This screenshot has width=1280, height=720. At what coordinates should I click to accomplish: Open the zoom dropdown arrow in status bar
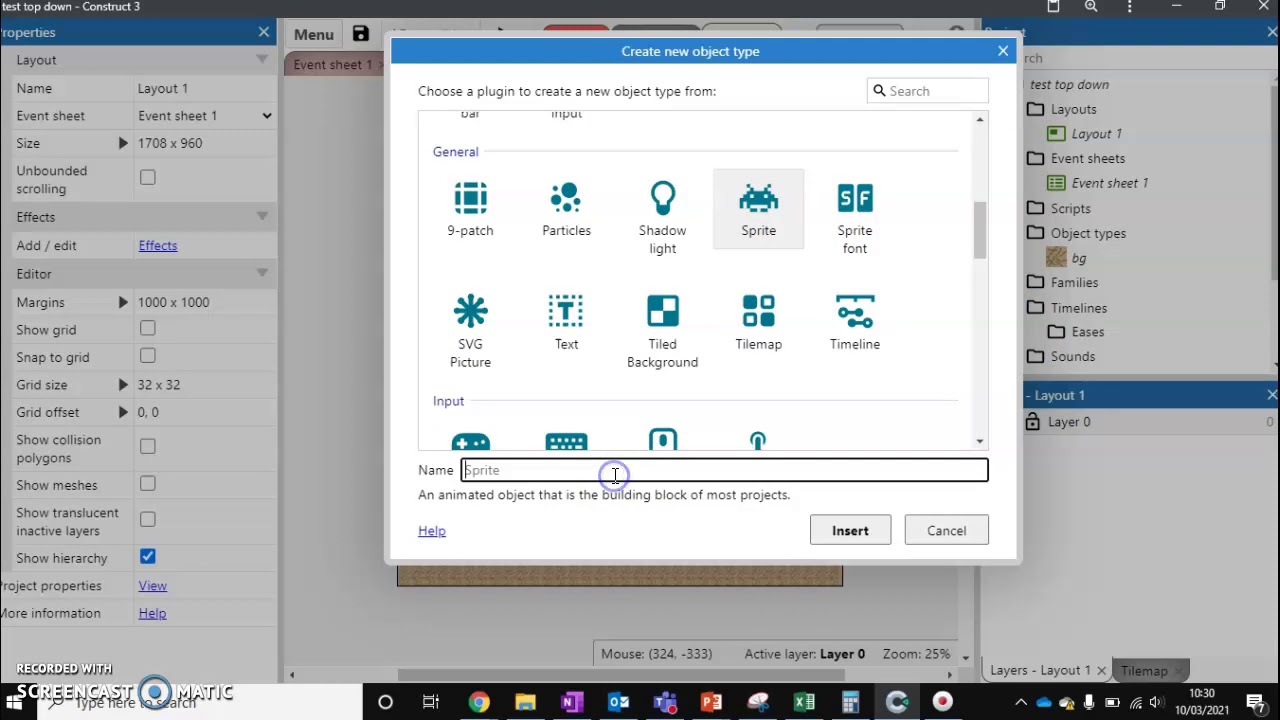pos(965,657)
